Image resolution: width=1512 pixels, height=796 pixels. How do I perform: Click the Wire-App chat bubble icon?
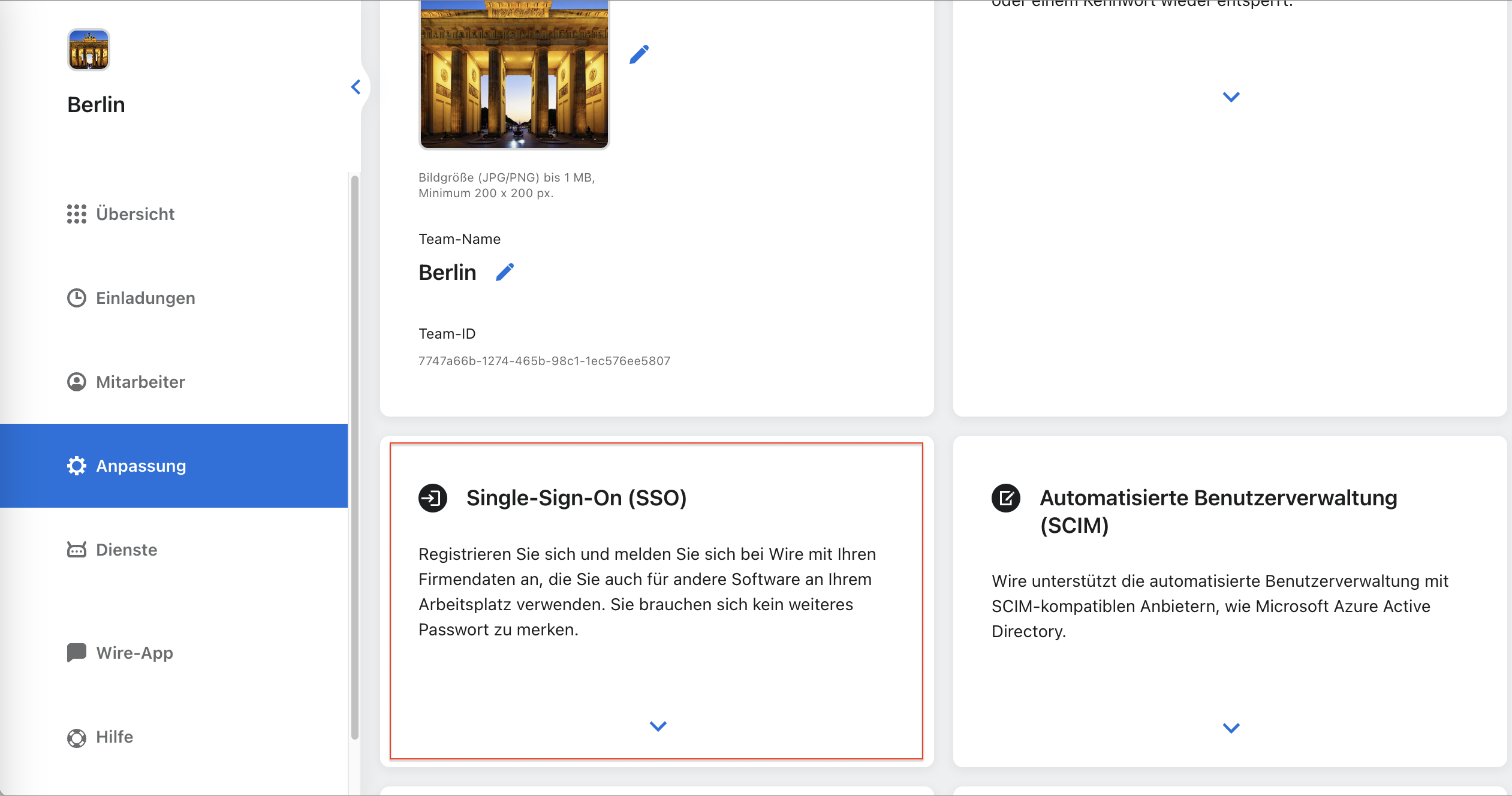pyautogui.click(x=77, y=653)
